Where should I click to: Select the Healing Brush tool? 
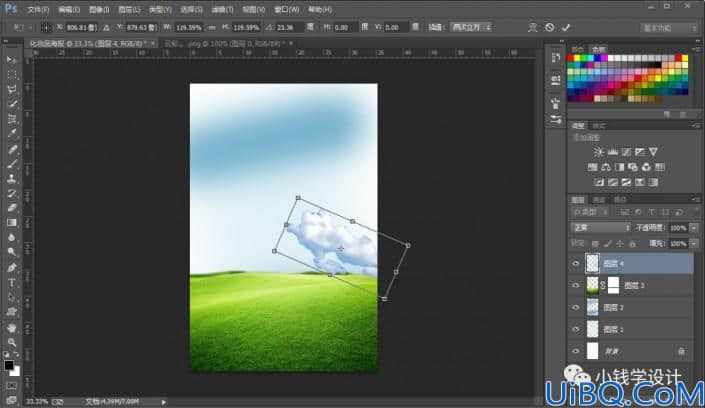11,149
